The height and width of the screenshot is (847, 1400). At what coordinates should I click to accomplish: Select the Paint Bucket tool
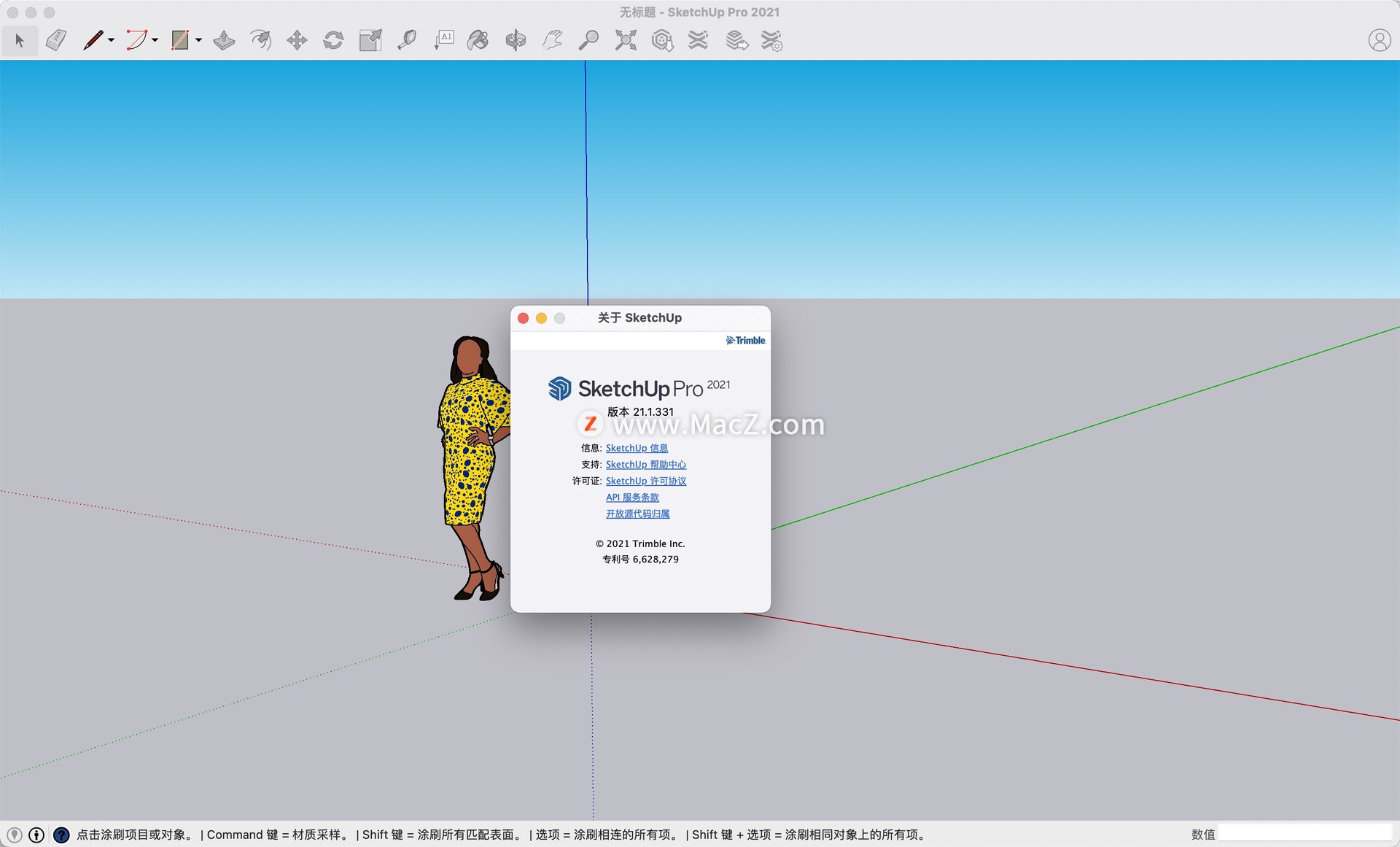[x=478, y=40]
